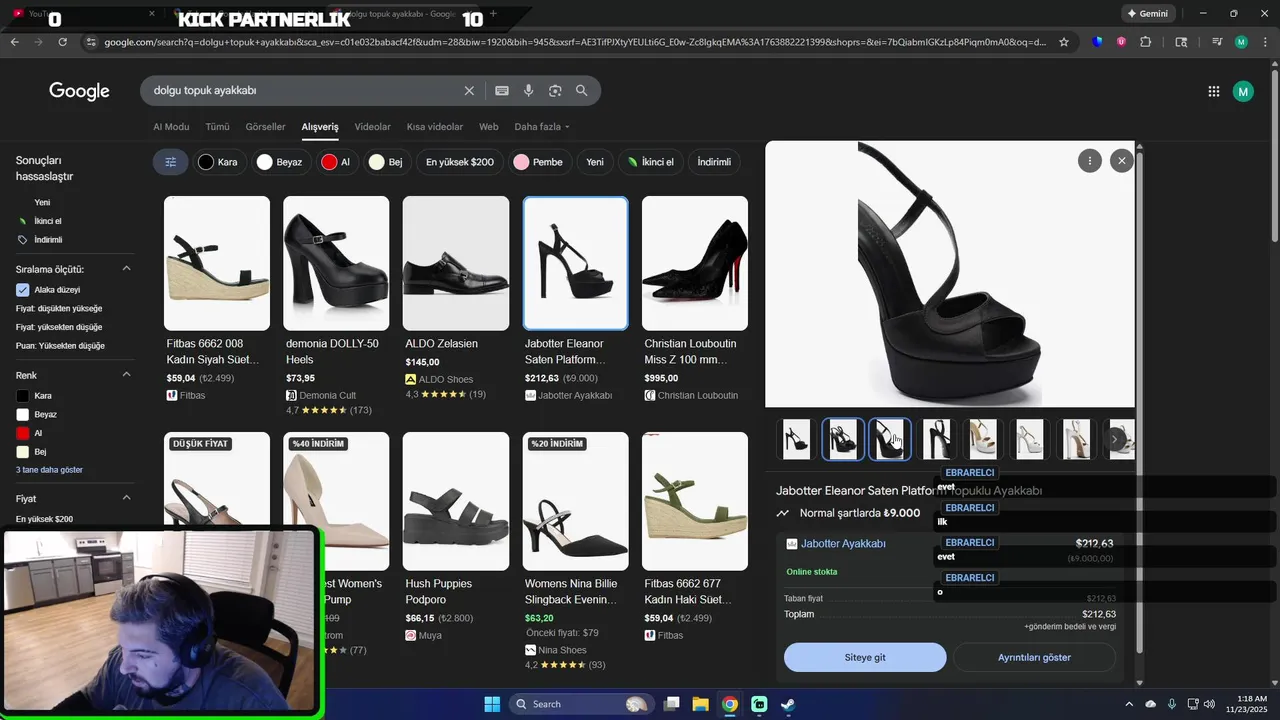
Task: Apply the İkinci el filter chip
Action: (650, 162)
